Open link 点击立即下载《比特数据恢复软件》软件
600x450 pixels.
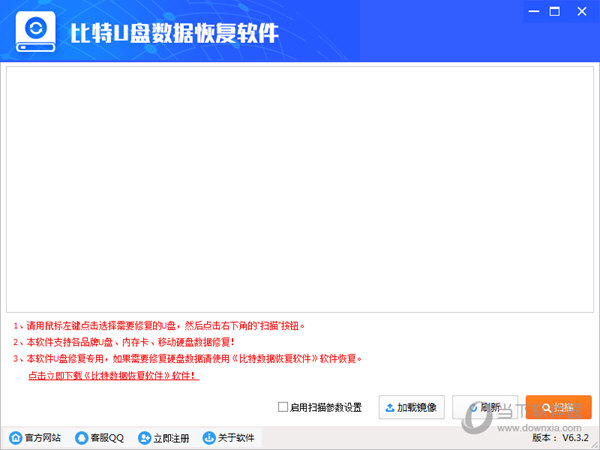pos(114,375)
